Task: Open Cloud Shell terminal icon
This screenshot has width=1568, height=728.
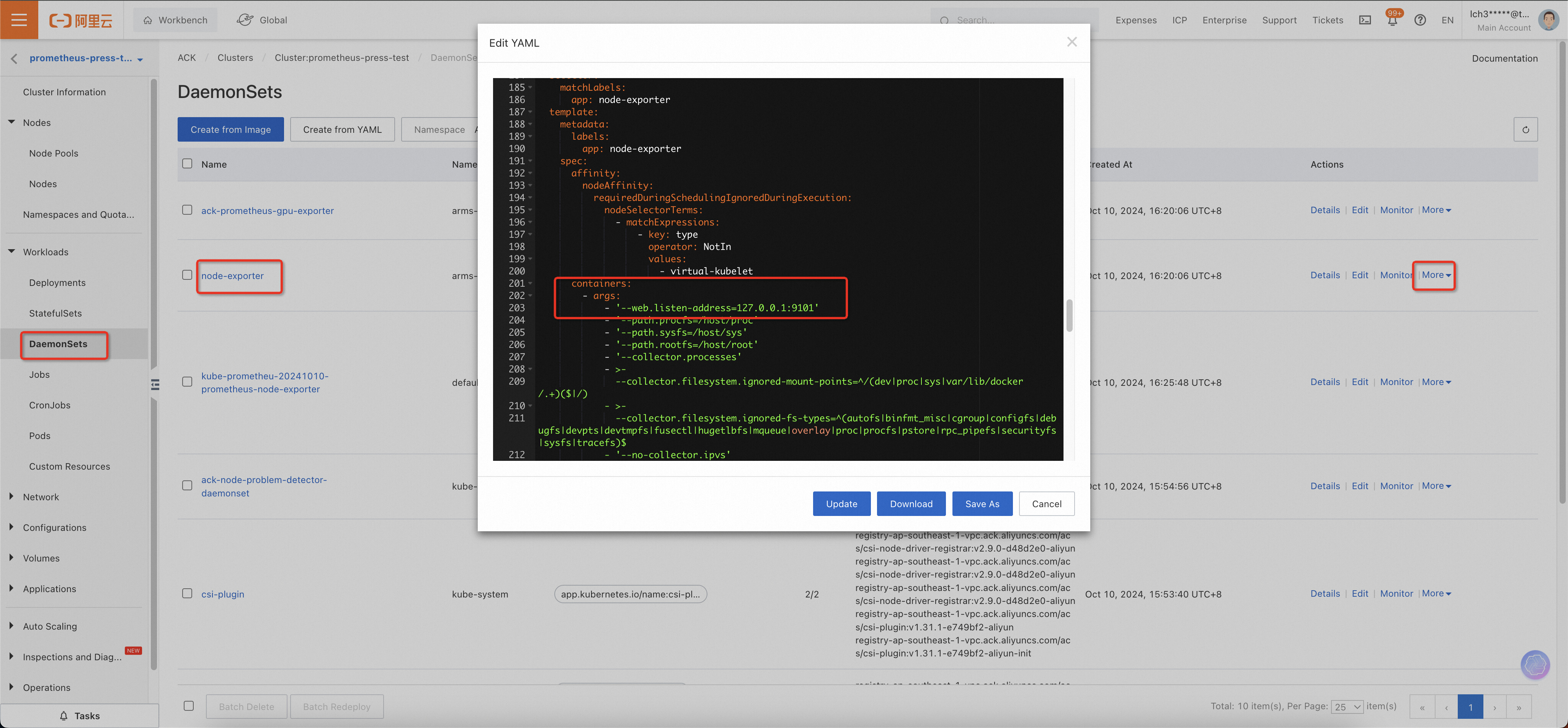Action: 1365,20
